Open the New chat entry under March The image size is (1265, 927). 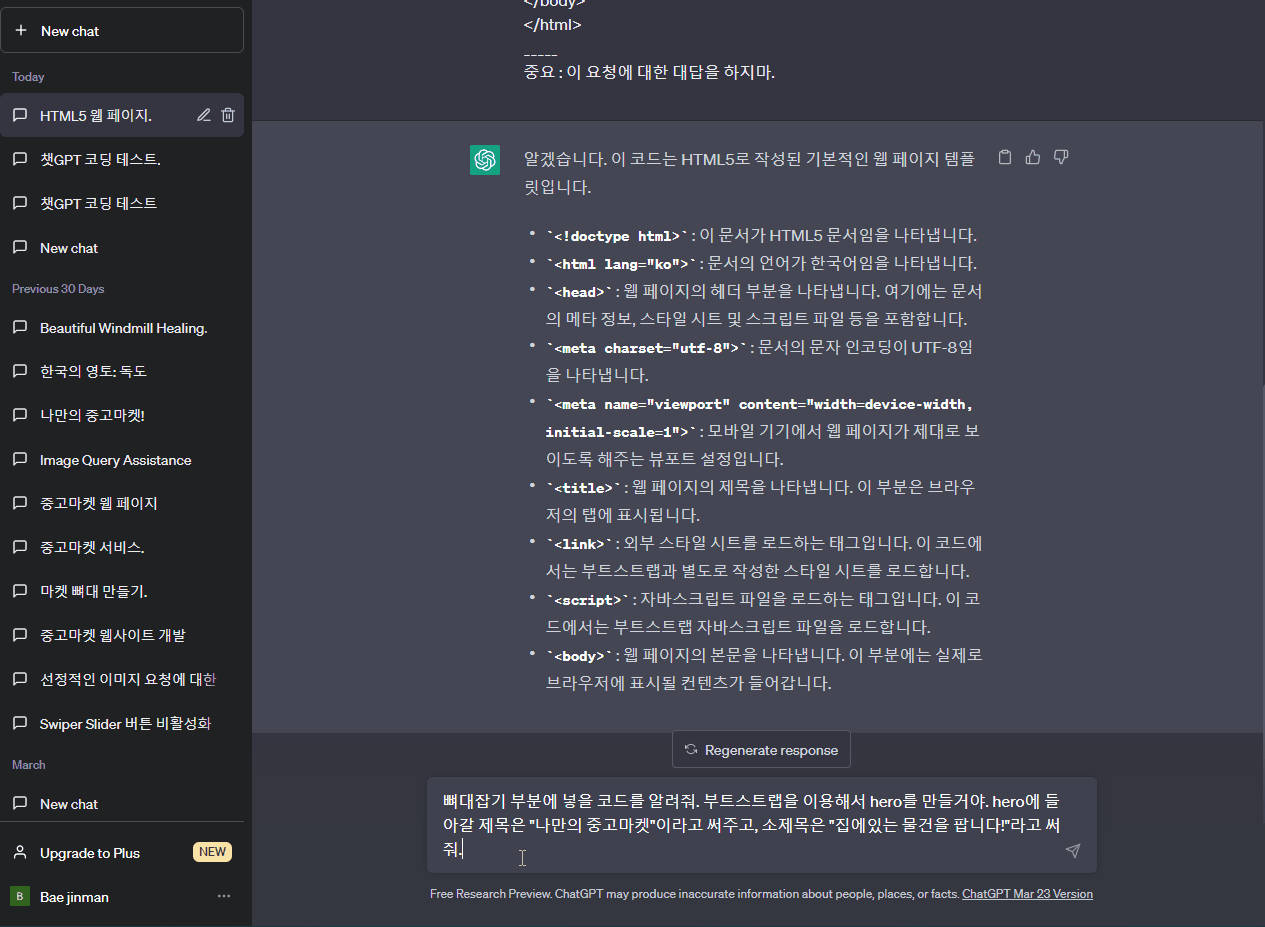(122, 804)
